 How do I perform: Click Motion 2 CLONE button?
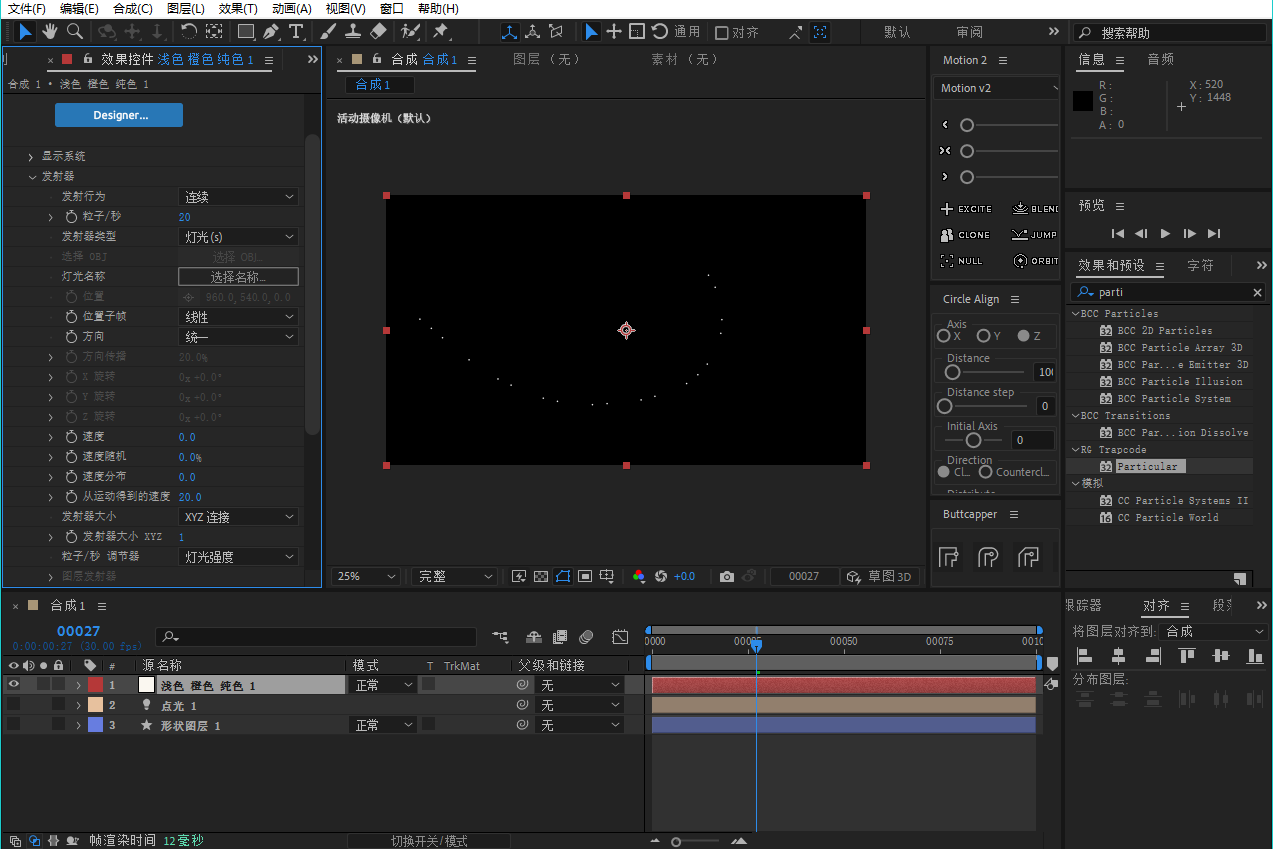click(966, 235)
